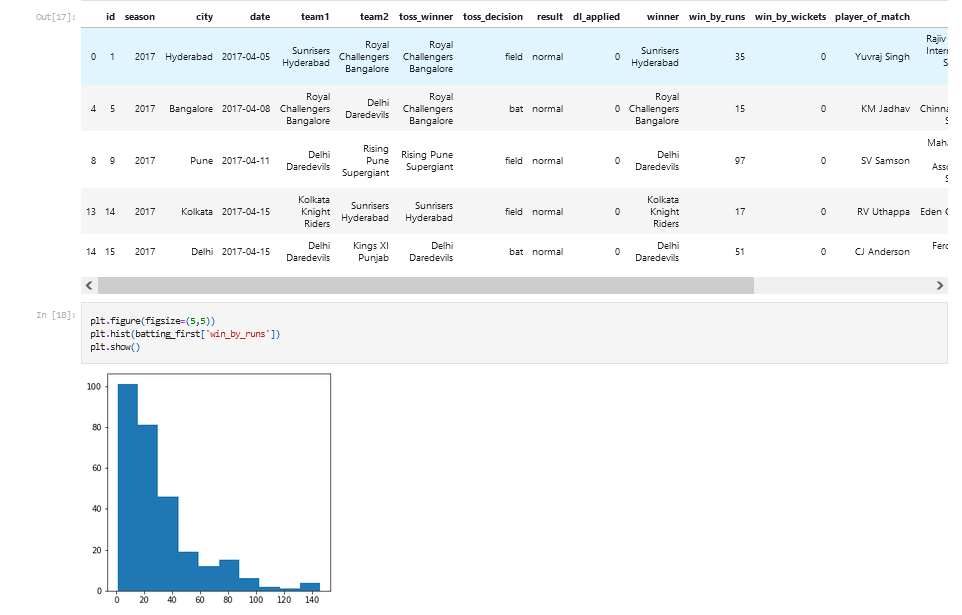This screenshot has width=962, height=615.
Task: Click the win_by_runs column header
Action: [x=717, y=17]
